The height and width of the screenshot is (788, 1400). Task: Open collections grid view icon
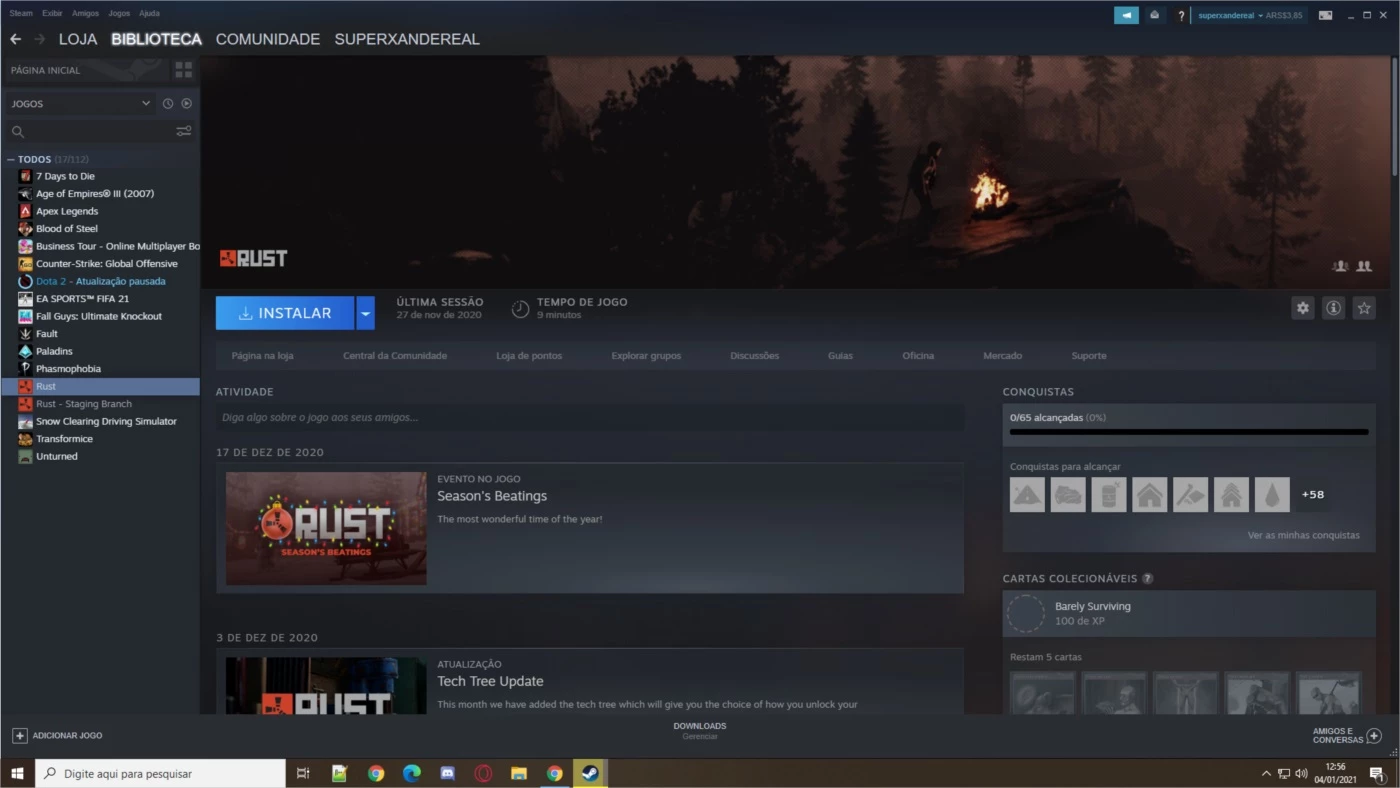click(x=183, y=70)
